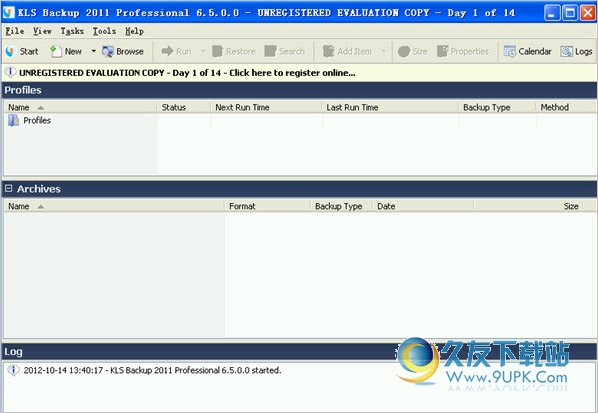The image size is (598, 413).
Task: Click the info icon of log entry
Action: (x=13, y=370)
